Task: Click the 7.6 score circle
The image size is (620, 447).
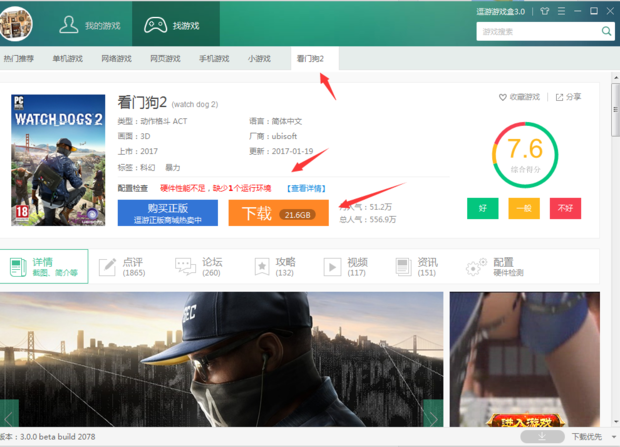Action: tap(525, 155)
